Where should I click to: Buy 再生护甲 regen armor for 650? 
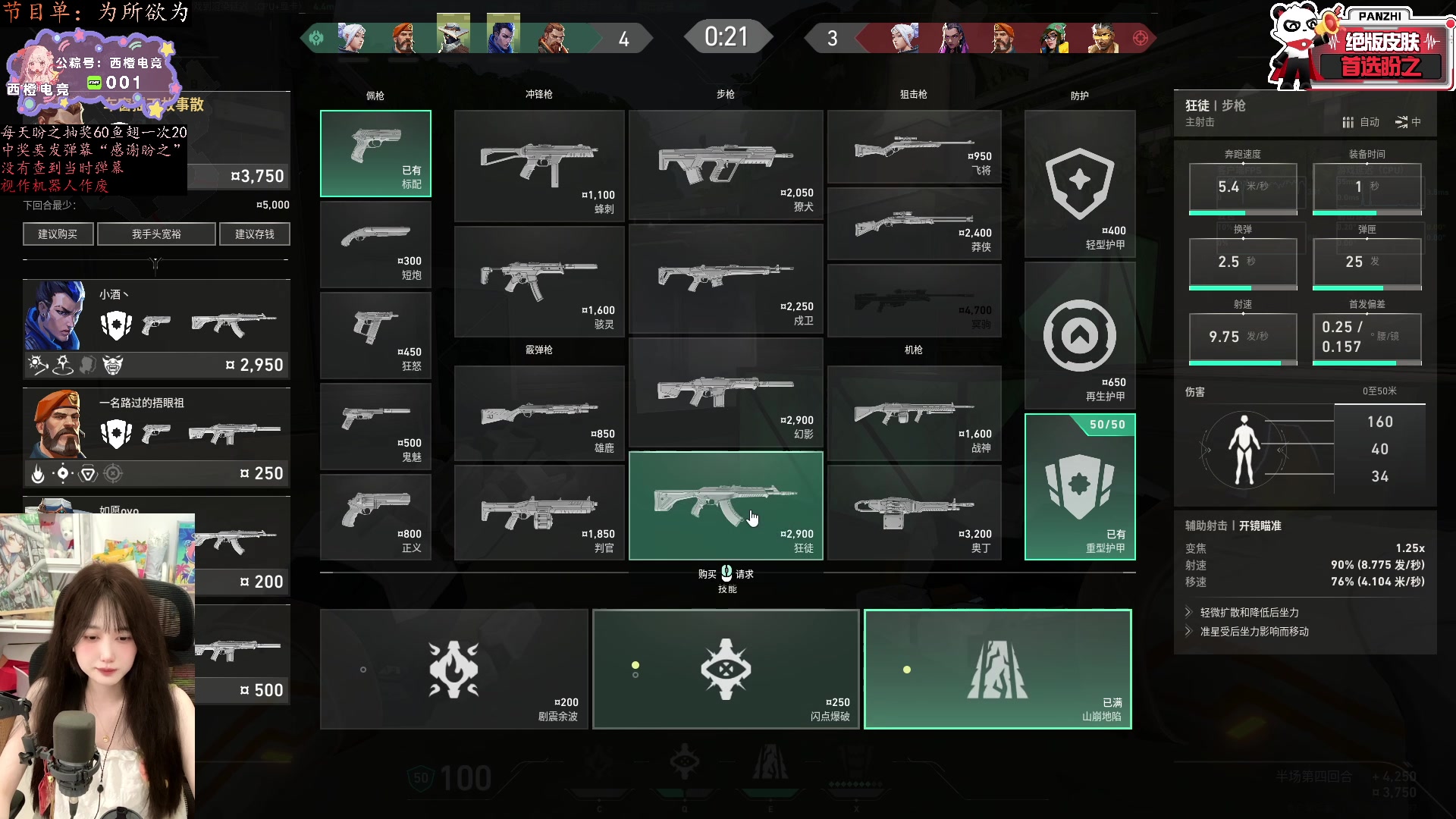[1080, 336]
